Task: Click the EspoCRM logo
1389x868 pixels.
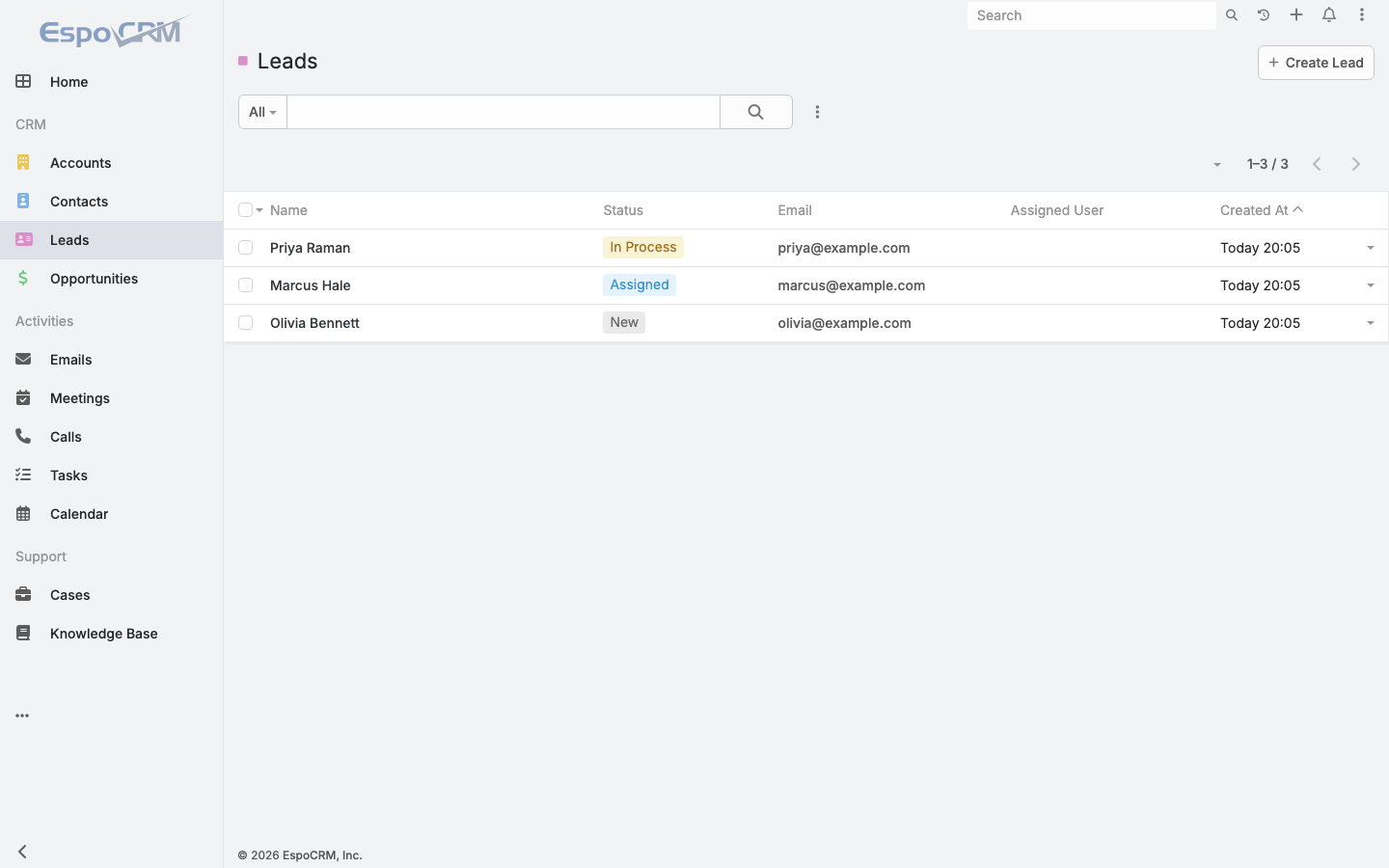Action: 114,32
